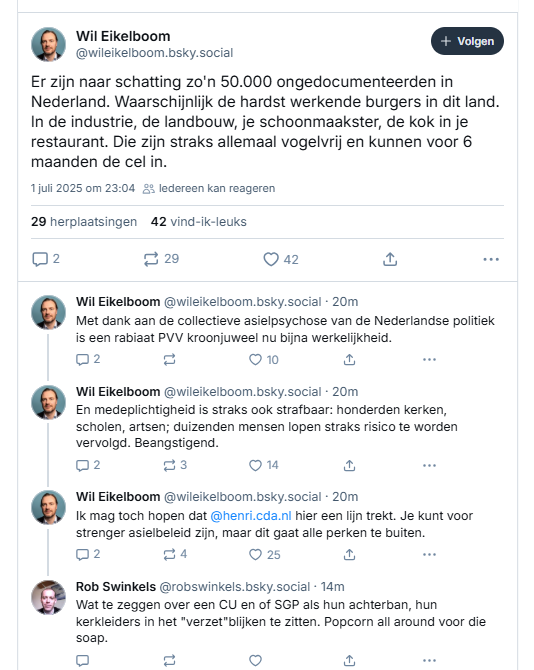Repost the asielpsychose reply
The width and height of the screenshot is (534, 670).
coord(169,360)
